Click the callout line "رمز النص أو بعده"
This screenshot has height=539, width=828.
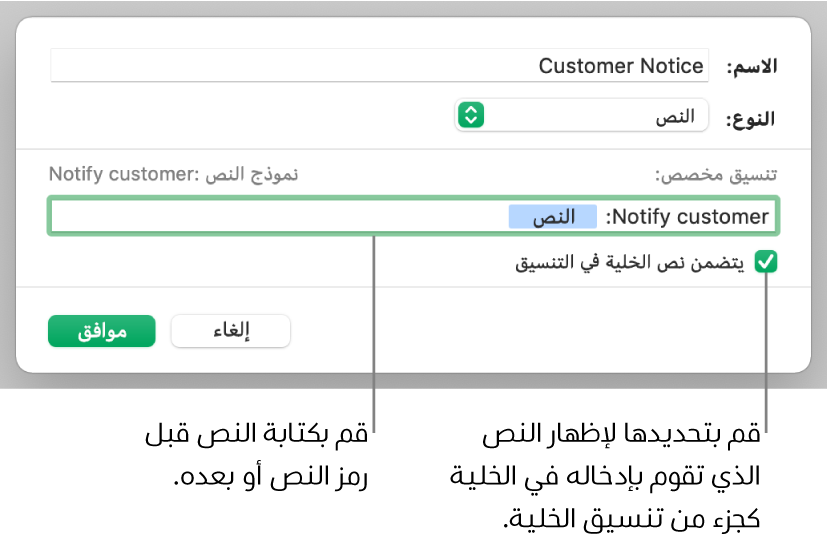(x=271, y=477)
